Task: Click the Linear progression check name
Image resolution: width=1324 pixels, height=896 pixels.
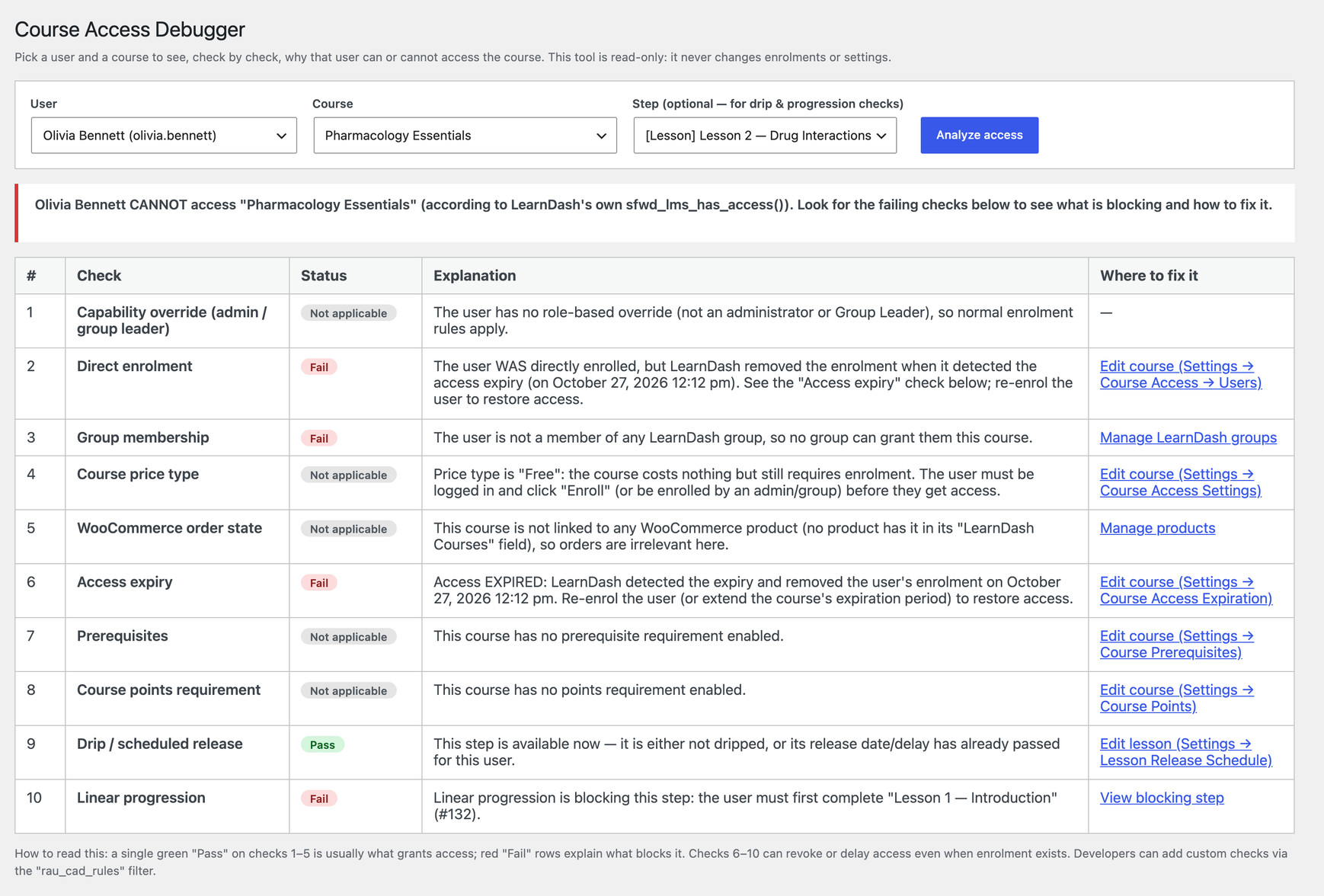Action: click(x=141, y=798)
